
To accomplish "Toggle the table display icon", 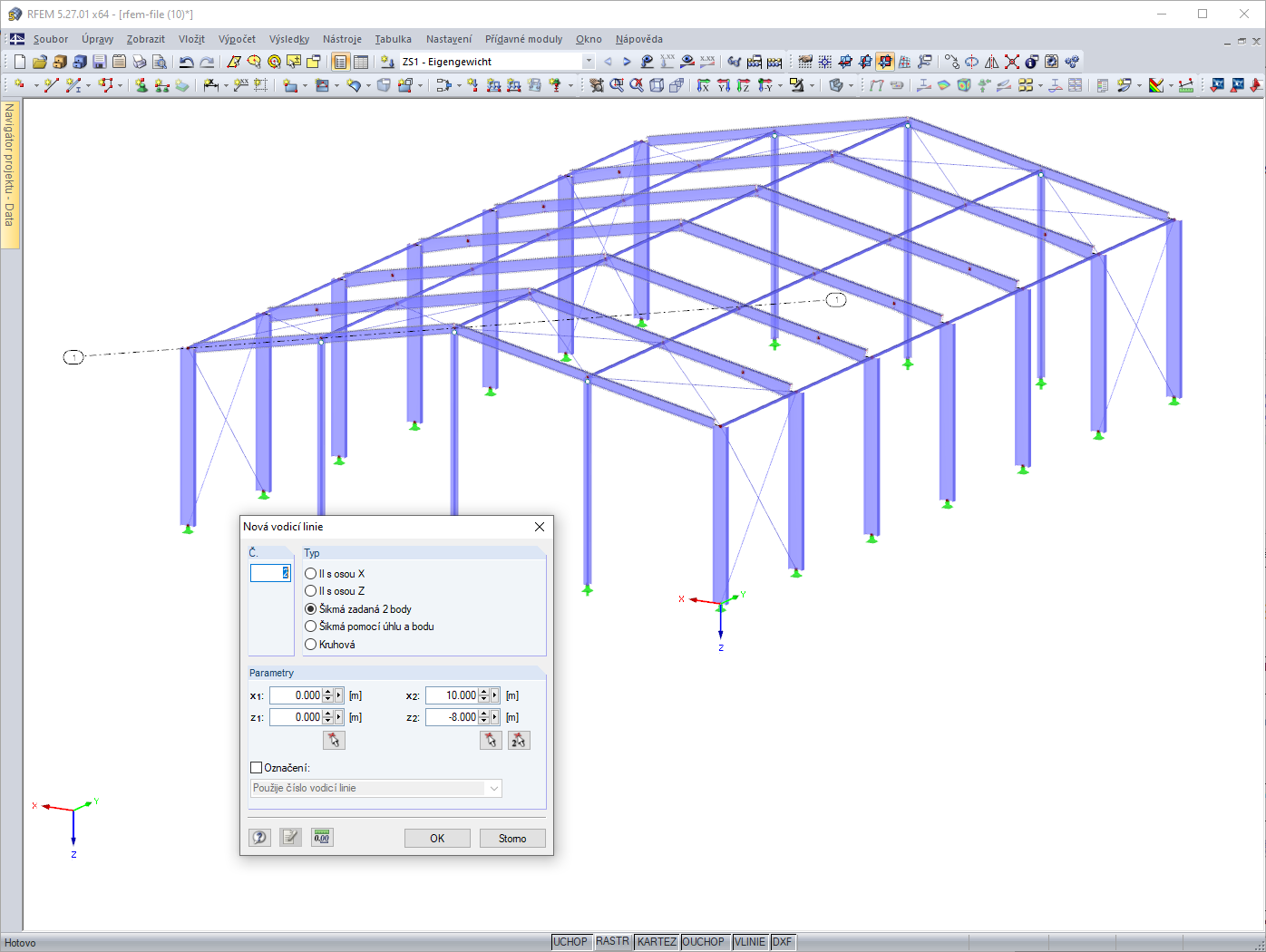I will [x=361, y=62].
